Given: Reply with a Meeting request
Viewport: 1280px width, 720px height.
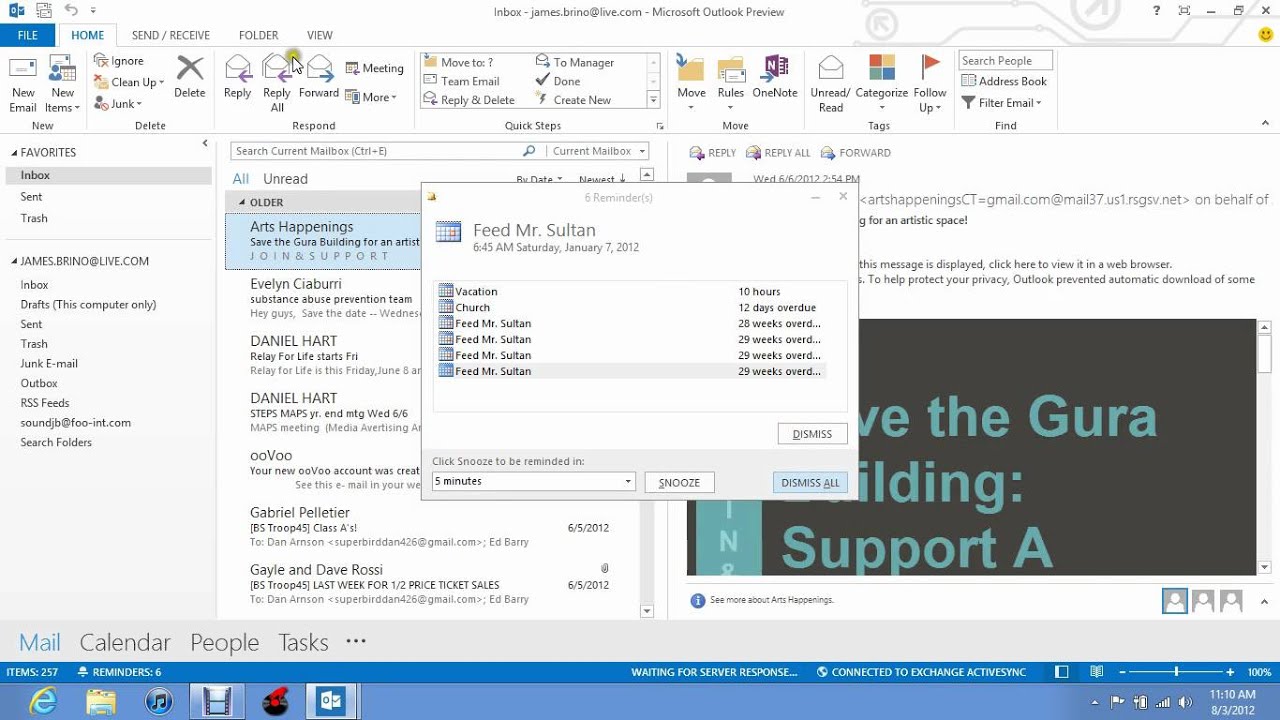Looking at the screenshot, I should tap(374, 68).
